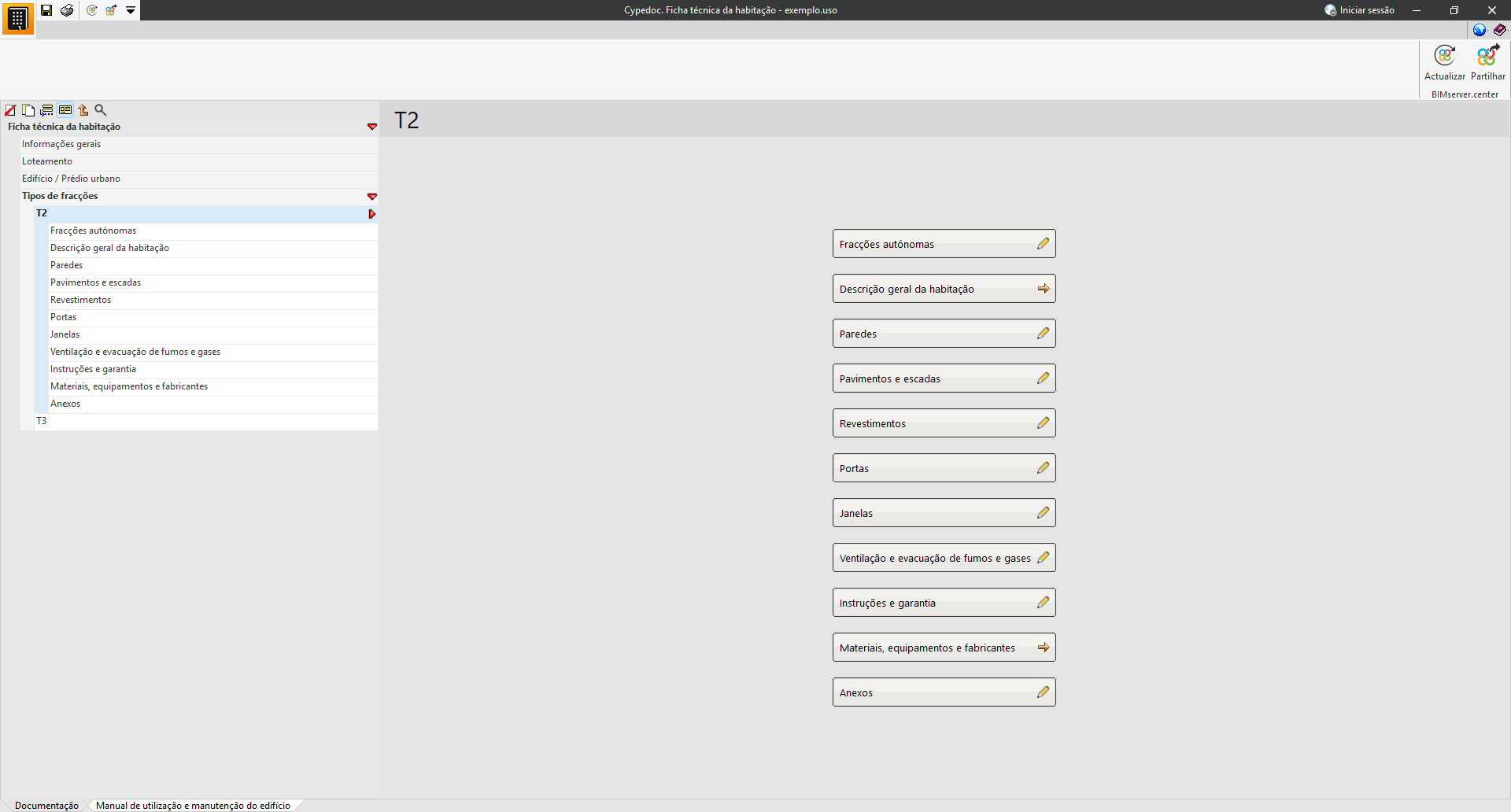Screen dimensions: 1511x812
Task: Click the Iniciar sessão sign-in button
Action: click(x=1359, y=10)
